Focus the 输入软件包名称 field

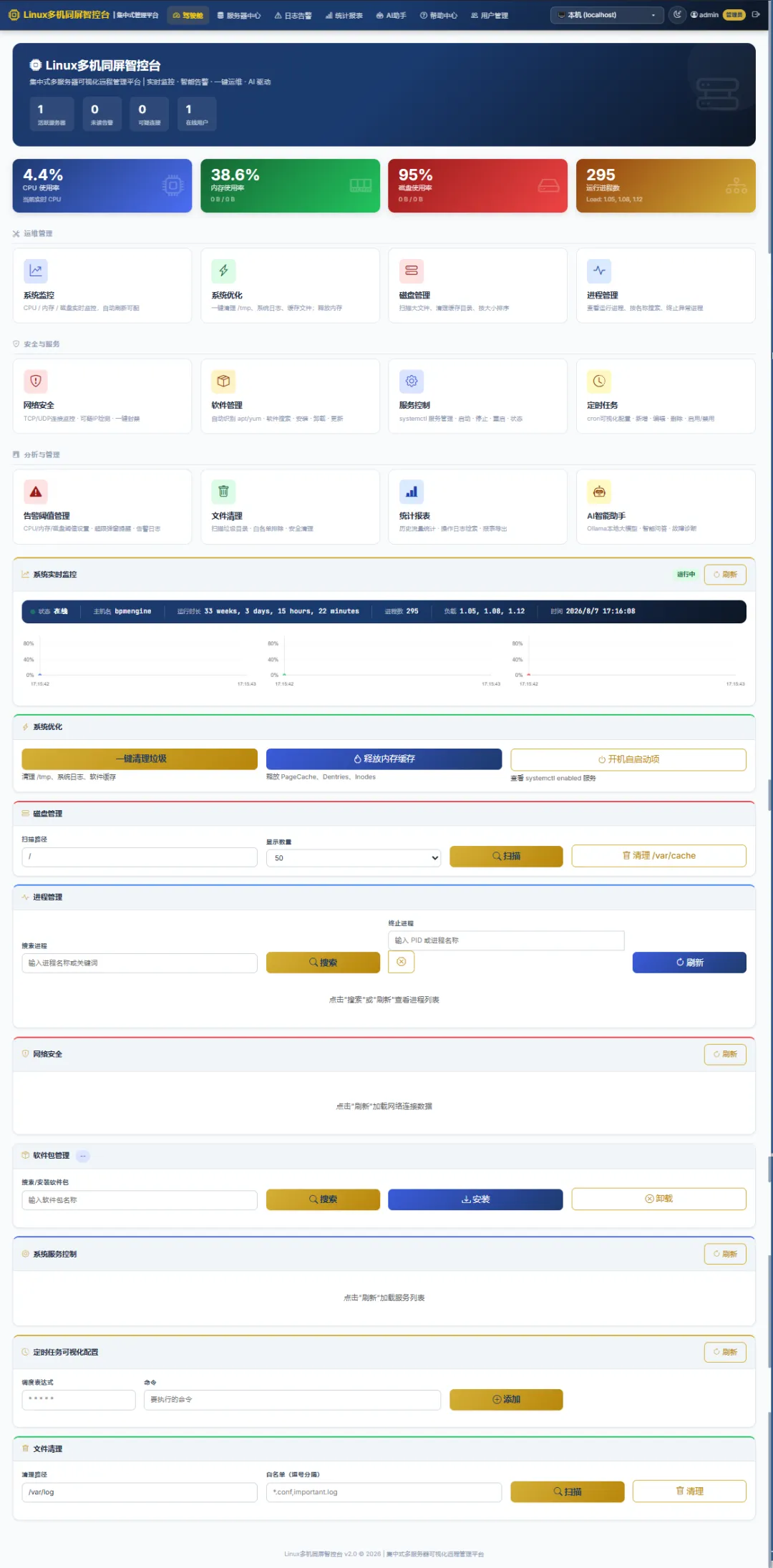click(x=140, y=1199)
